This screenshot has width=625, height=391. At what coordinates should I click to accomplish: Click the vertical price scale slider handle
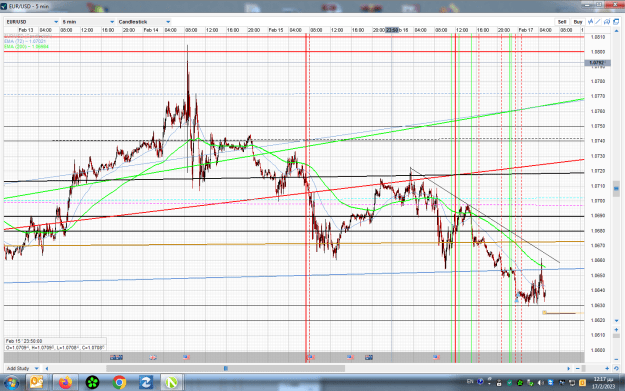pos(616,188)
